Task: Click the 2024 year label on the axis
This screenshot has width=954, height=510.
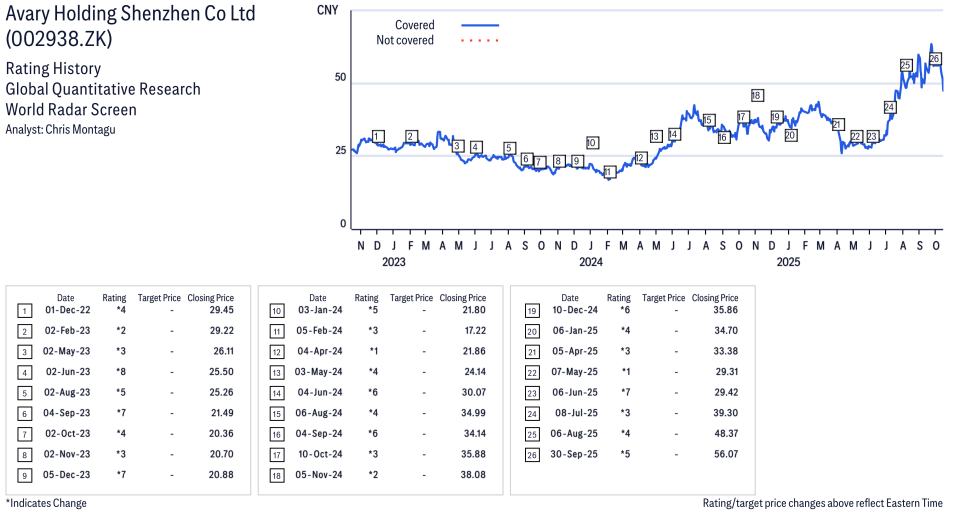Action: pyautogui.click(x=590, y=262)
